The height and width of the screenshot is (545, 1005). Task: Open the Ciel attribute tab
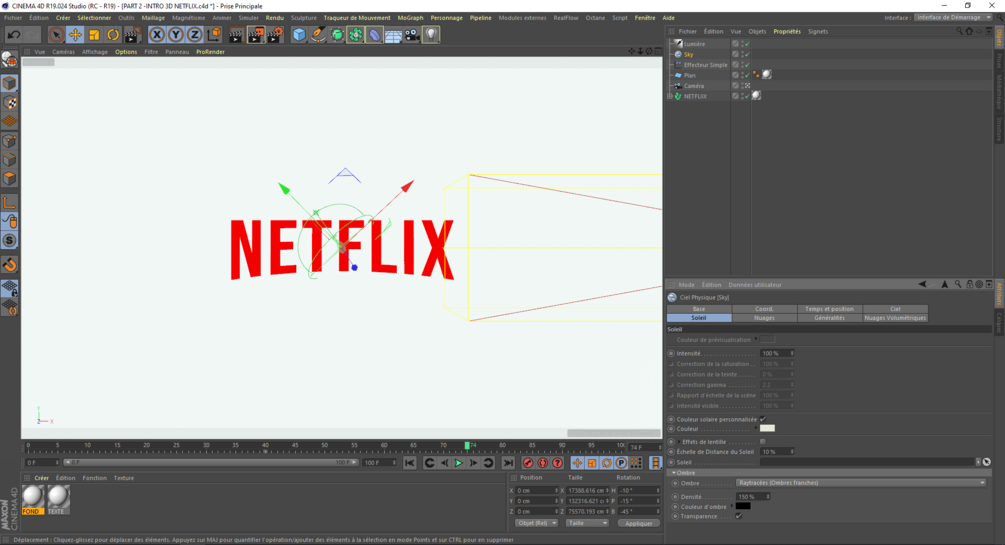coord(895,309)
